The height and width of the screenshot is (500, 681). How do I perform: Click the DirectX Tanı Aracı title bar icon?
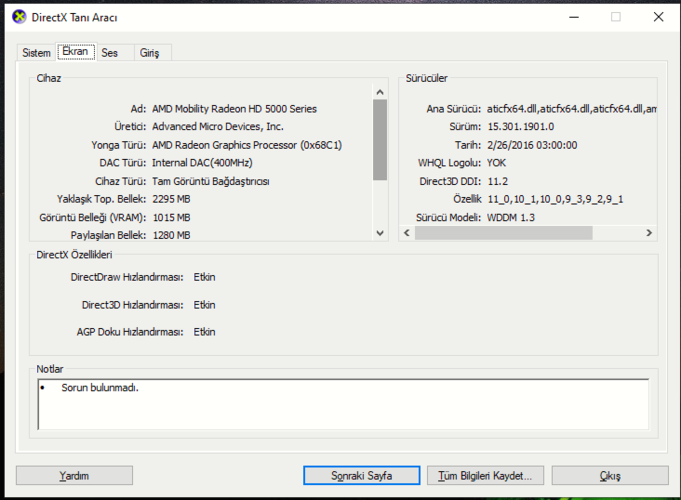coord(19,17)
